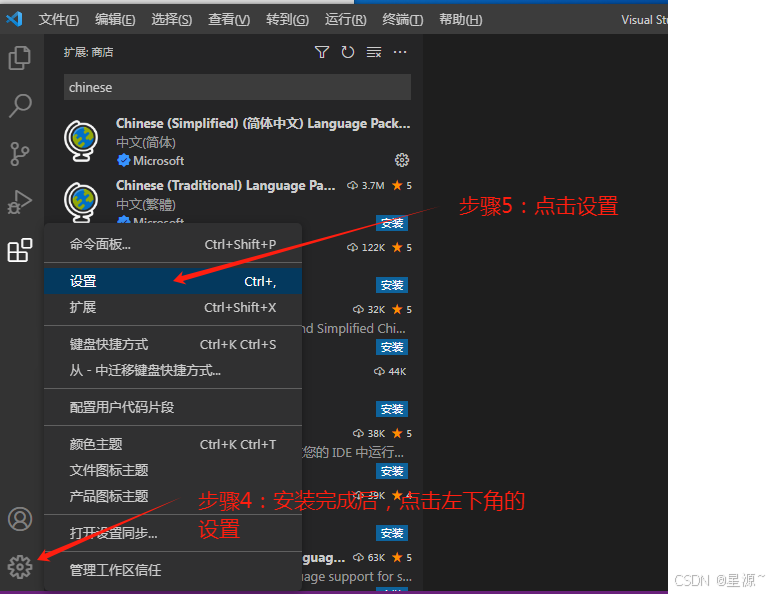Viewport: 772px width, 594px height.
Task: Select 产品图标主题 menu entry
Action: 173,496
